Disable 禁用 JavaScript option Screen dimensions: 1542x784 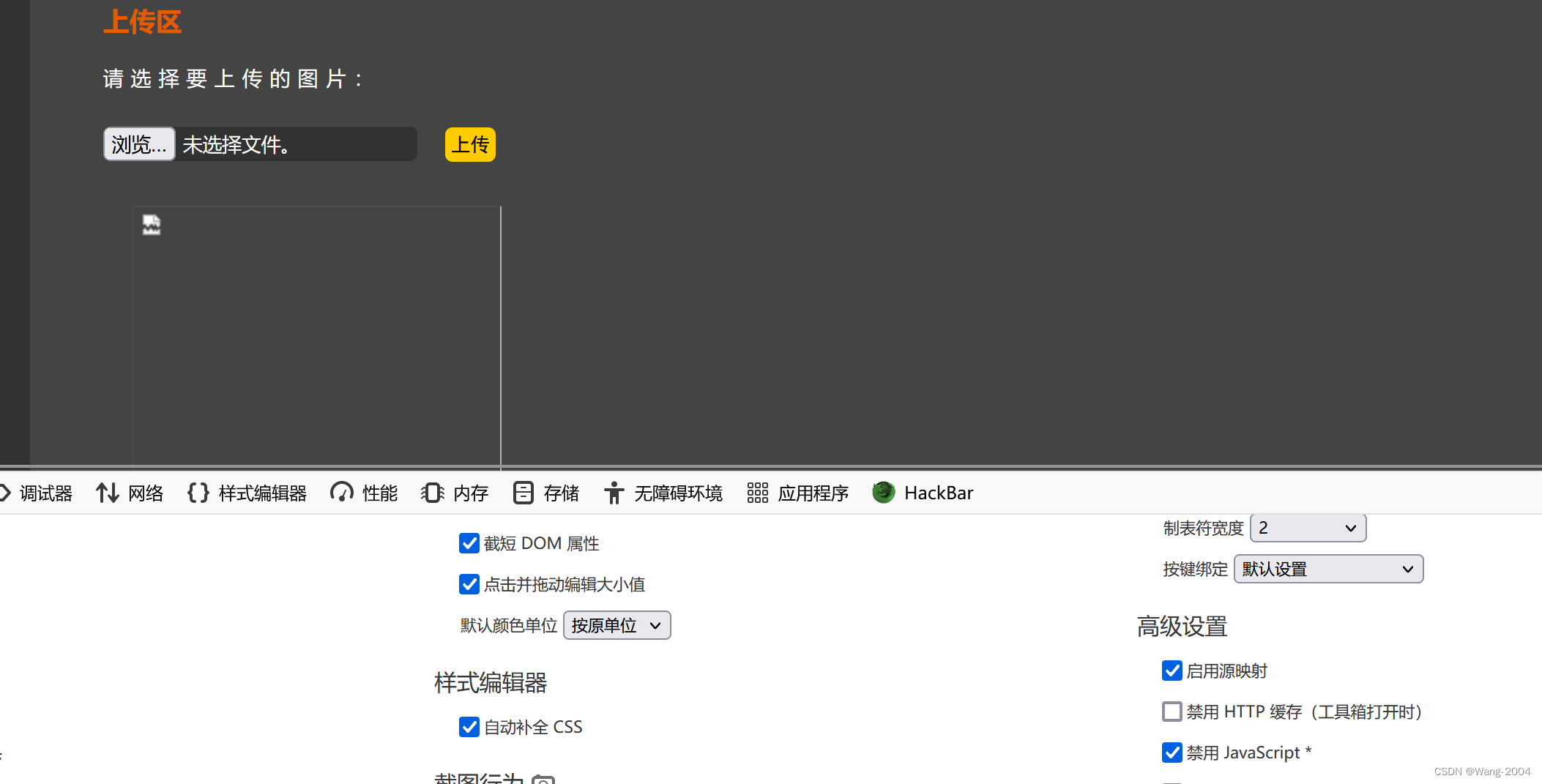(x=1172, y=753)
